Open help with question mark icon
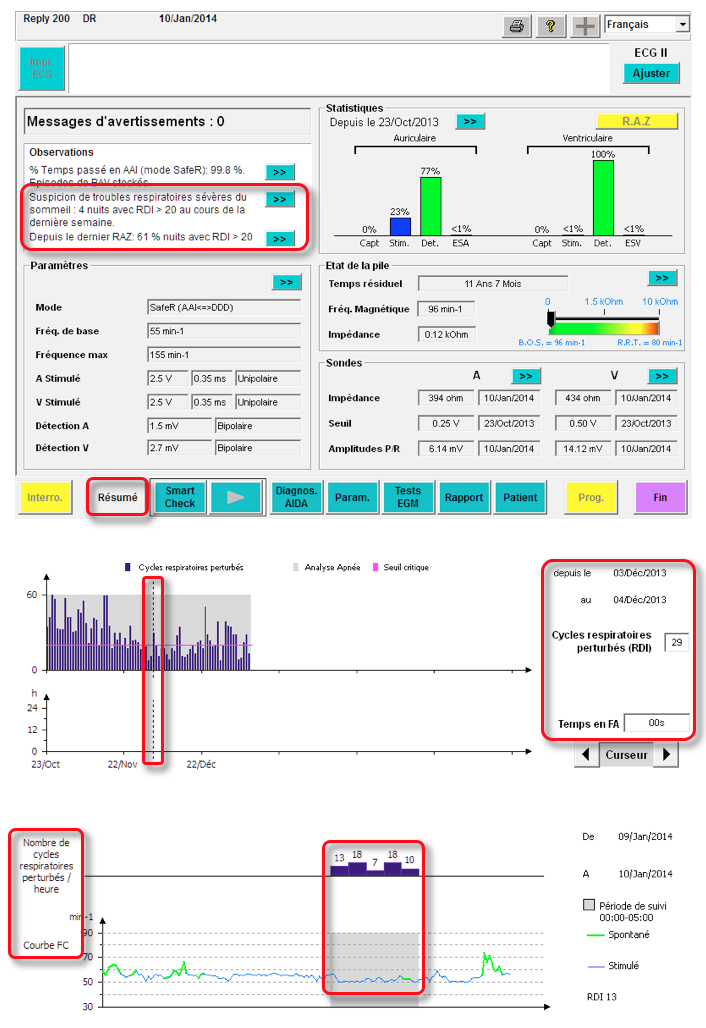Screen dimensions: 706x1028 [550, 26]
